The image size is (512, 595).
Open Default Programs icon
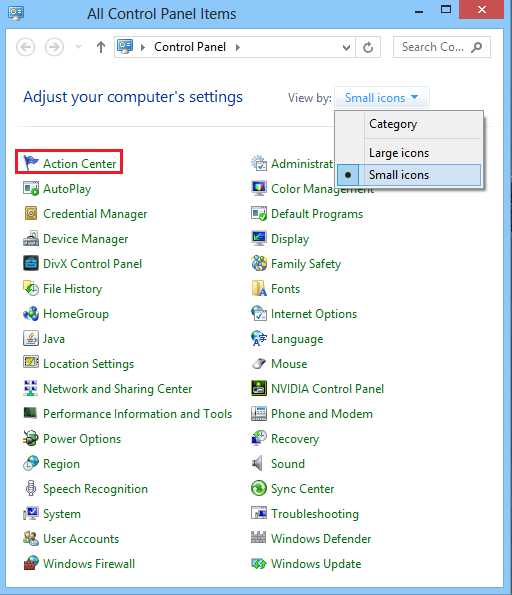[259, 213]
